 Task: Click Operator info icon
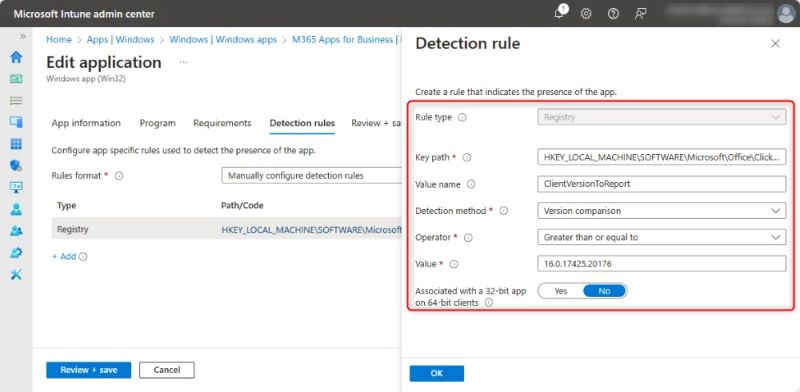(468, 237)
